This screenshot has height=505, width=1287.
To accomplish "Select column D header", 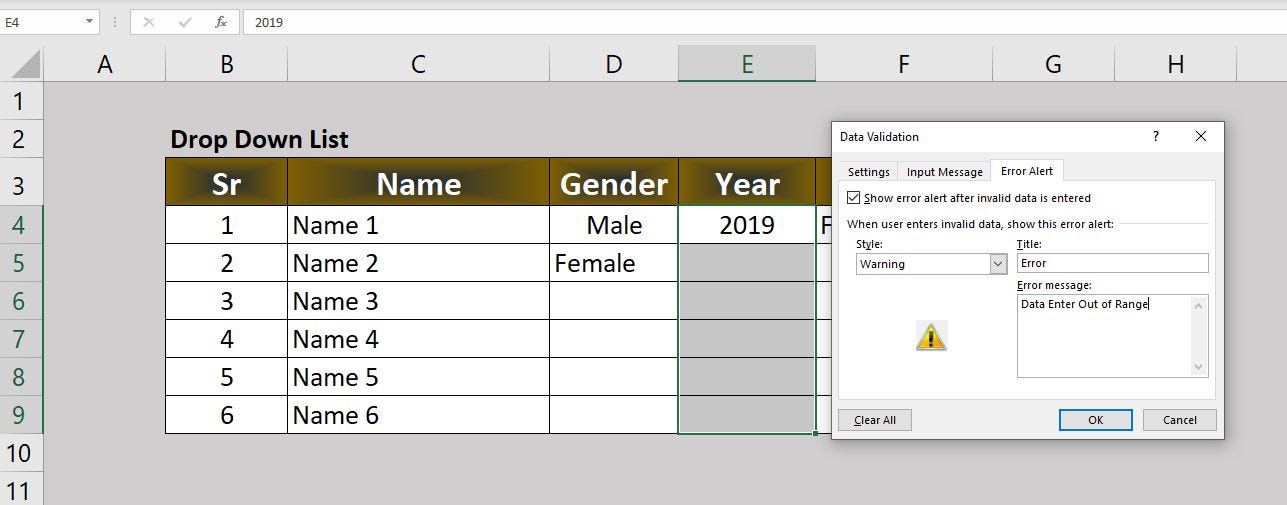I will tap(614, 65).
